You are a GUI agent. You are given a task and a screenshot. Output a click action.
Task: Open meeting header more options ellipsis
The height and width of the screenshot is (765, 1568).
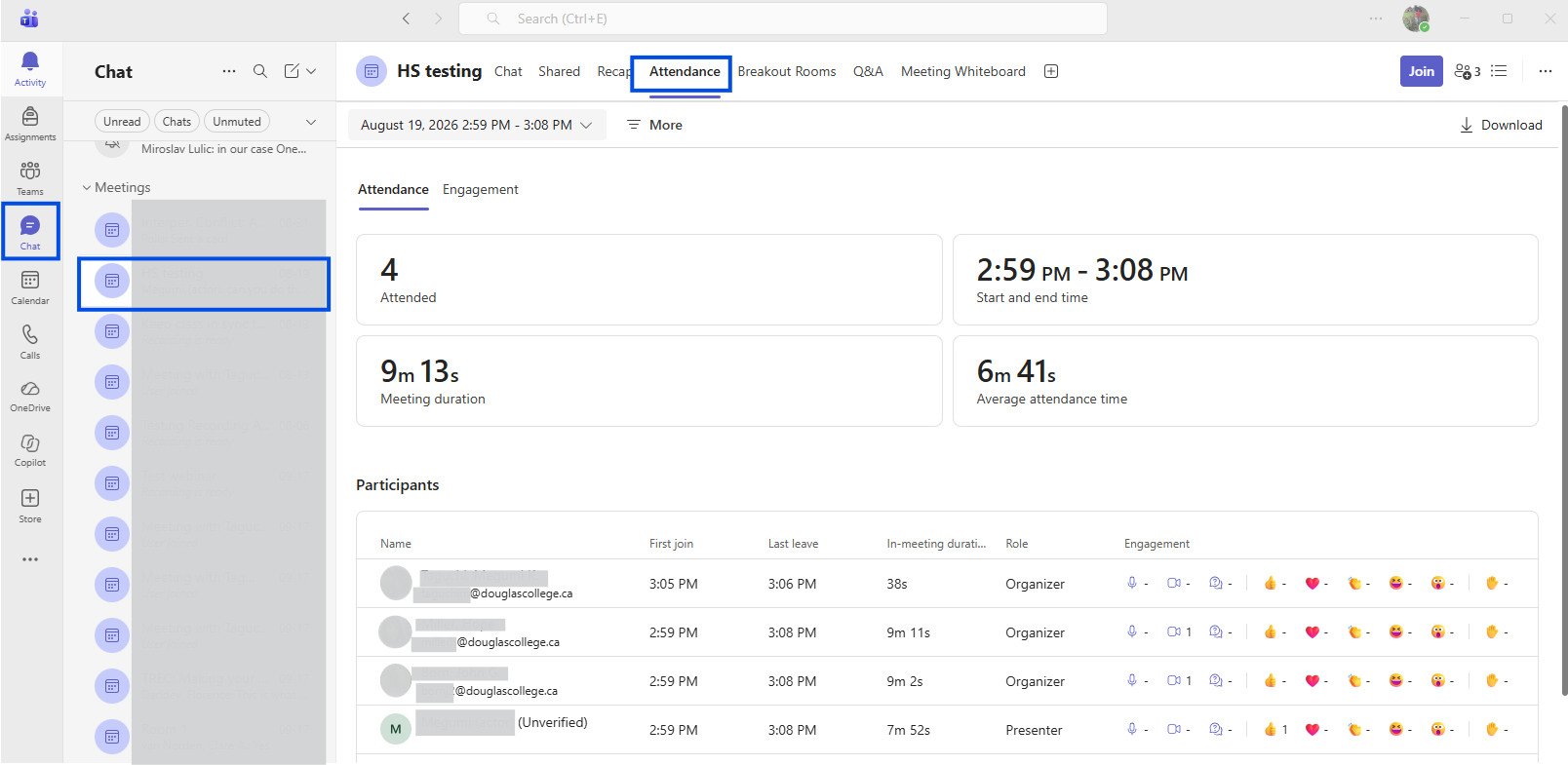[x=1546, y=71]
